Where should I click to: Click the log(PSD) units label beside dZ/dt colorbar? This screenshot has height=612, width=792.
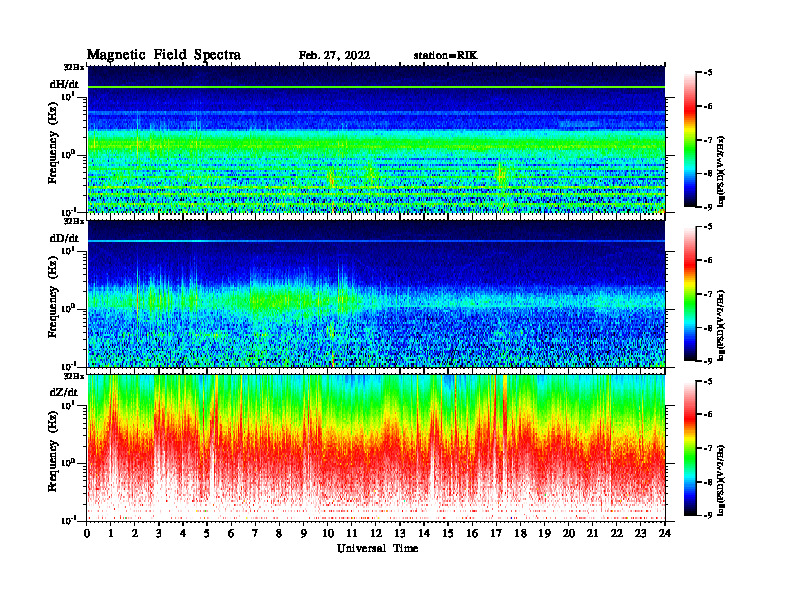pyautogui.click(x=721, y=480)
